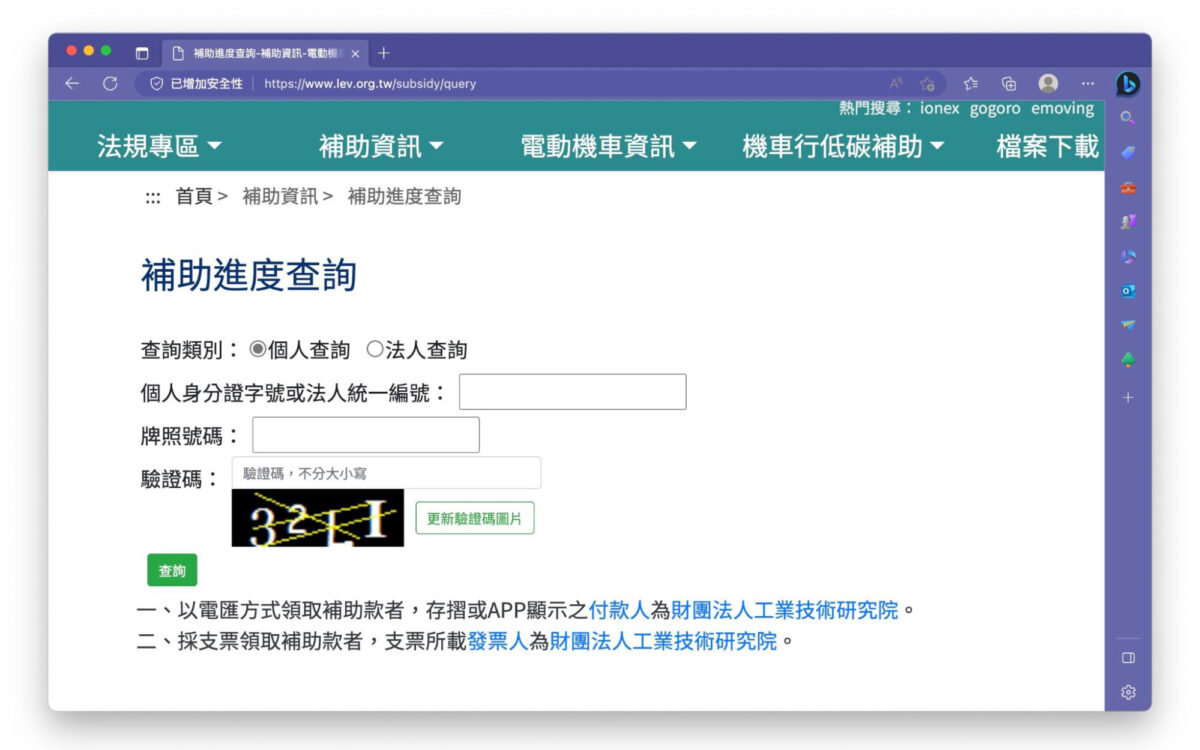Open the Favorites list icon
The width and height of the screenshot is (1200, 750).
click(x=970, y=84)
